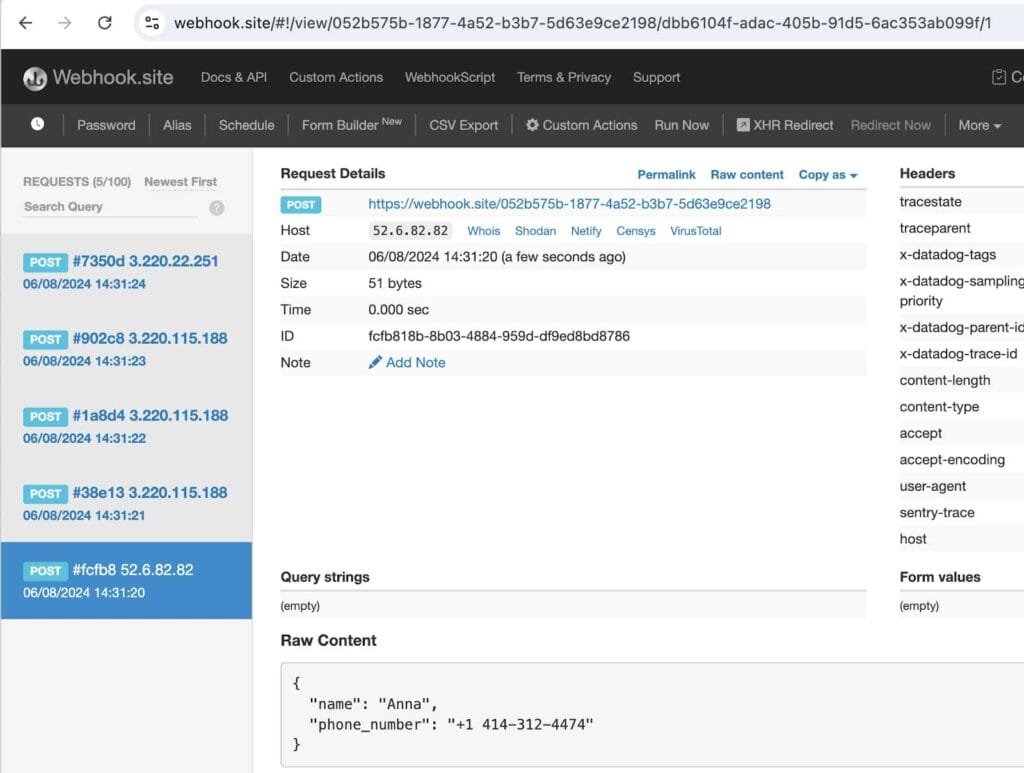The width and height of the screenshot is (1024, 773).
Task: Click the request history clock icon
Action: coord(37,124)
